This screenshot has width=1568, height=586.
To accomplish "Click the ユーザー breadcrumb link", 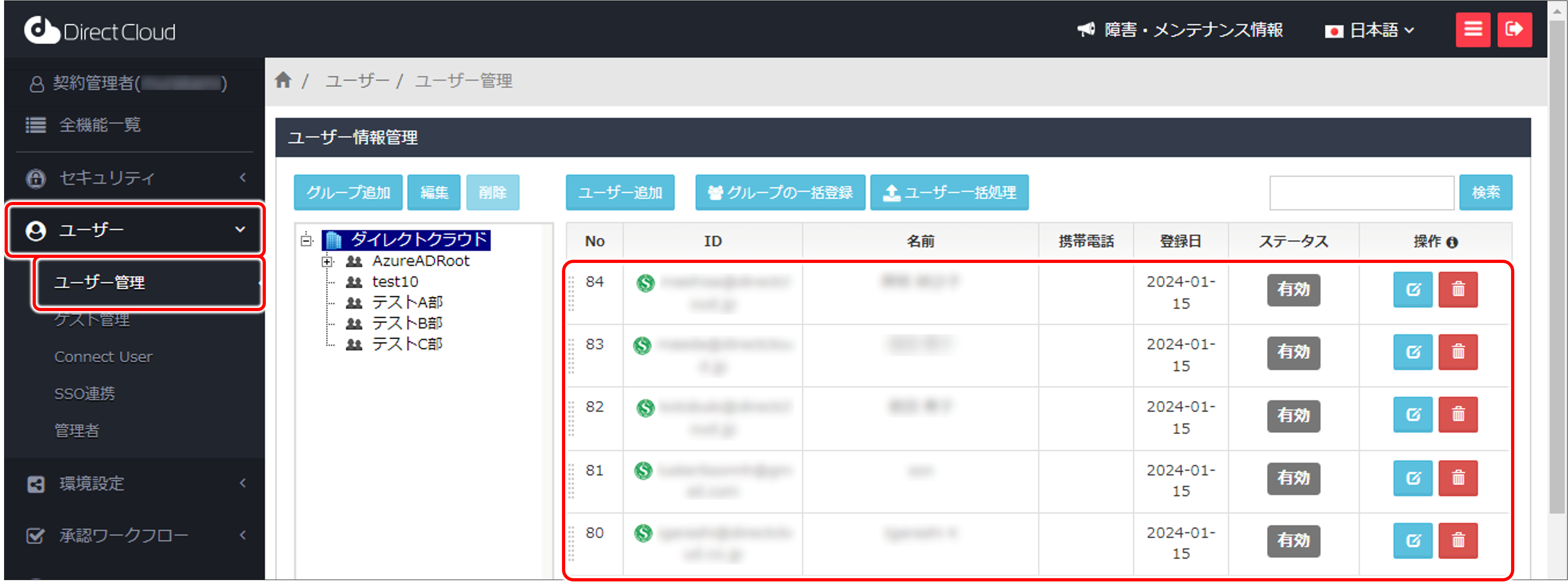I will tap(357, 80).
